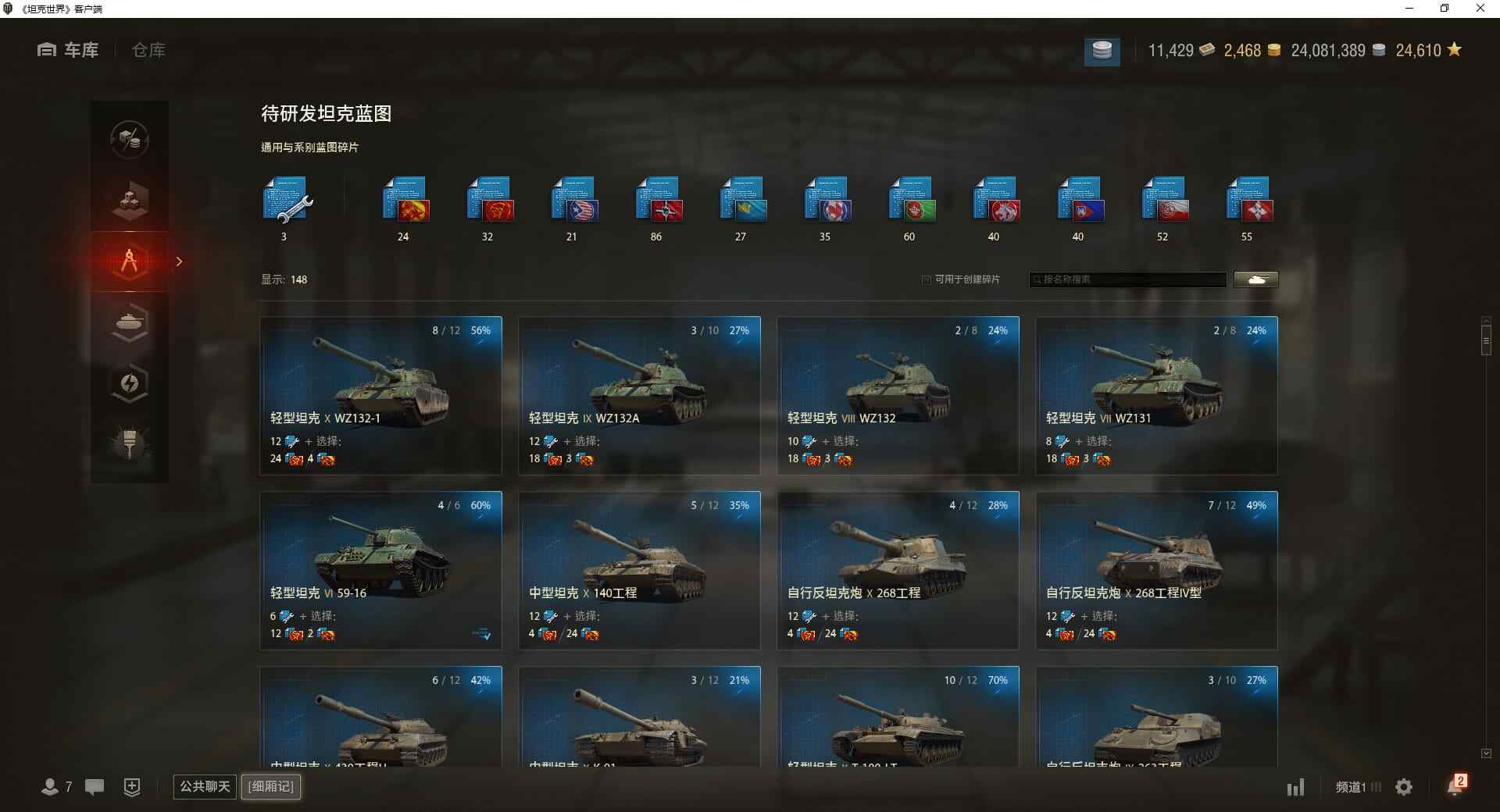
Task: Click the scrollbar down arrow
Action: pyautogui.click(x=1486, y=753)
